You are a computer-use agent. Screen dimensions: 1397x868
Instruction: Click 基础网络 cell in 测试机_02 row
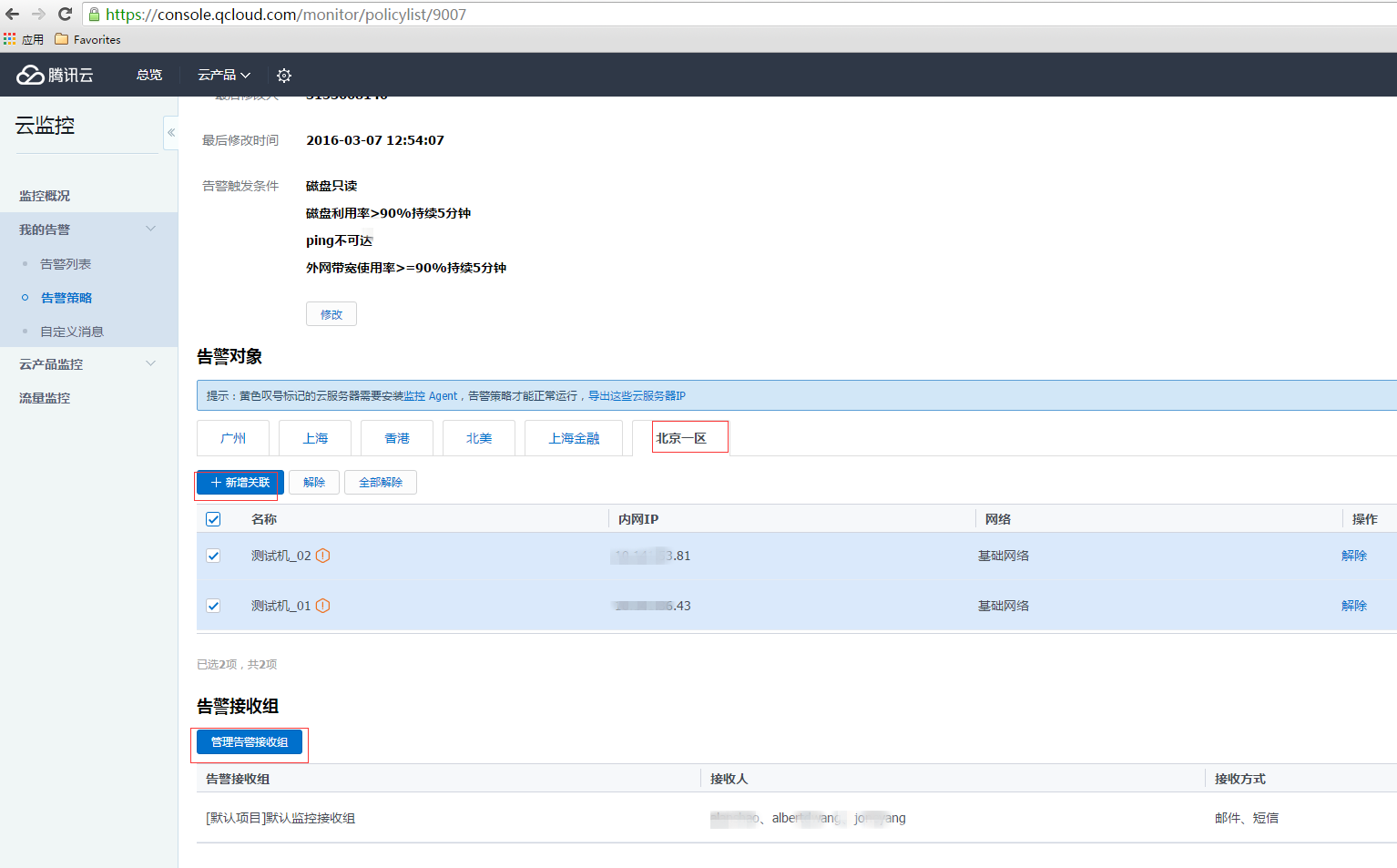(1004, 556)
